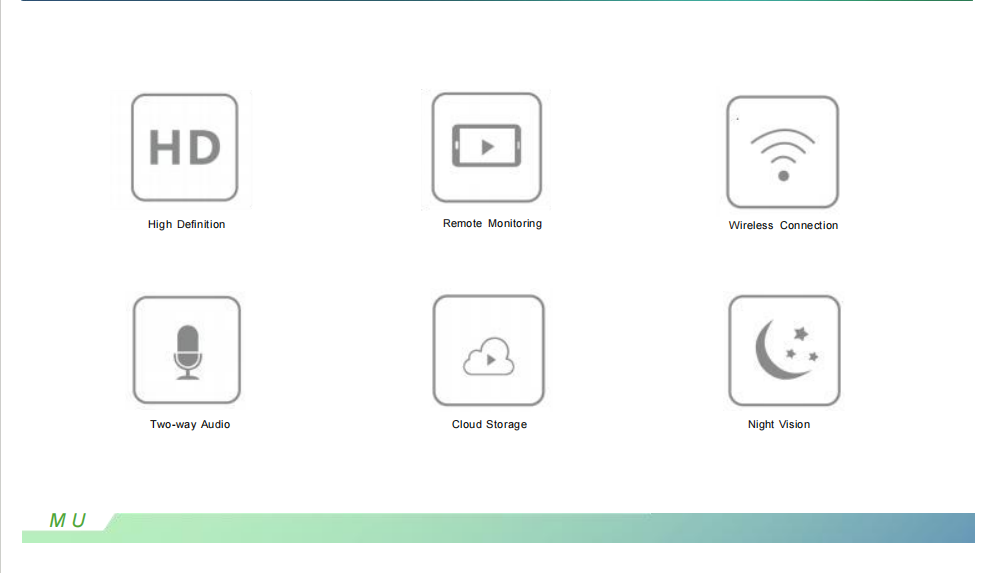Click the "Cloud Storage" label
The width and height of the screenshot is (993, 573).
(489, 424)
